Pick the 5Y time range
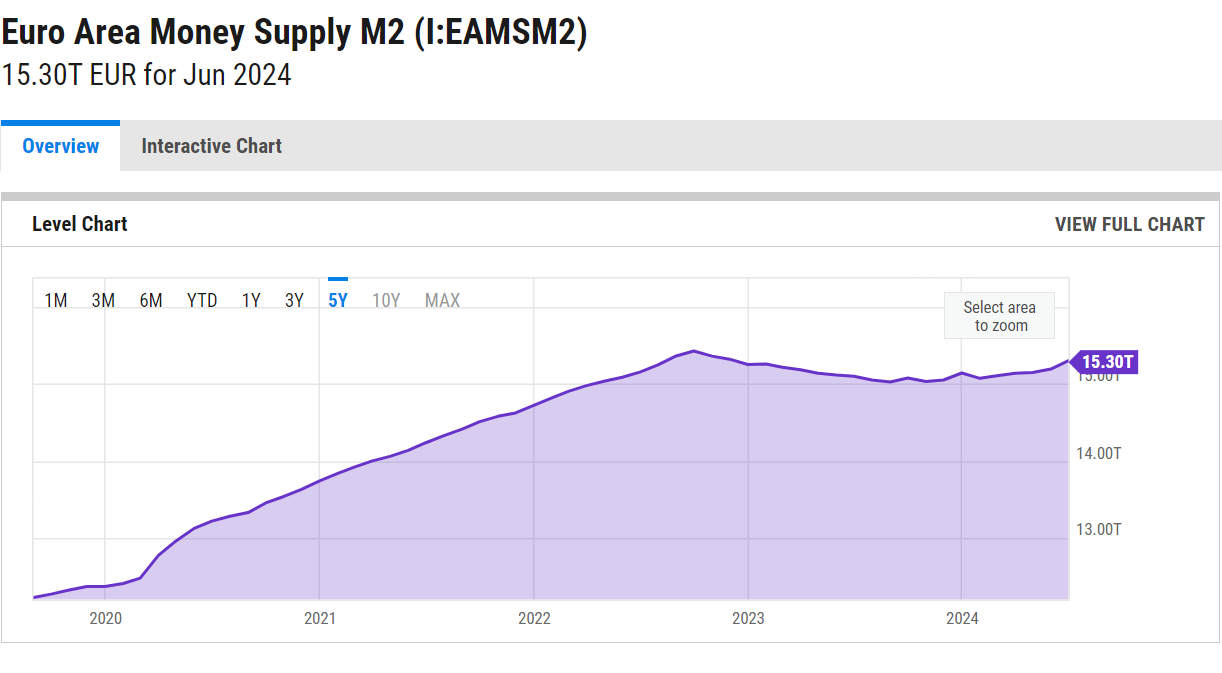The width and height of the screenshot is (1222, 673). (x=338, y=301)
